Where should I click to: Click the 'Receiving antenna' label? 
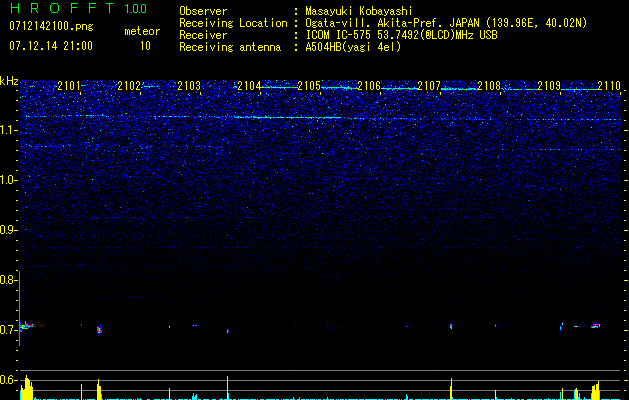click(x=230, y=47)
